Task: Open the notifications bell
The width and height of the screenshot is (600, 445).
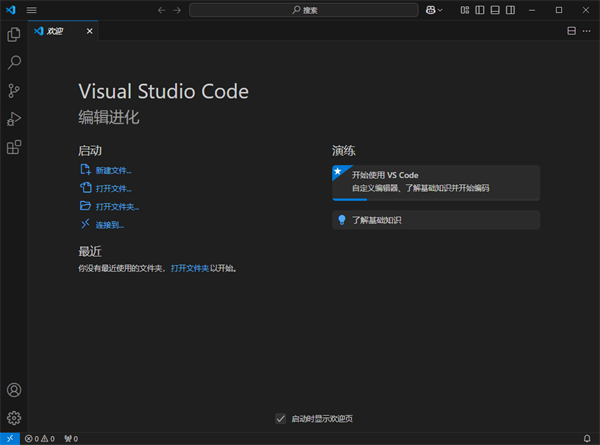Action: pos(587,438)
